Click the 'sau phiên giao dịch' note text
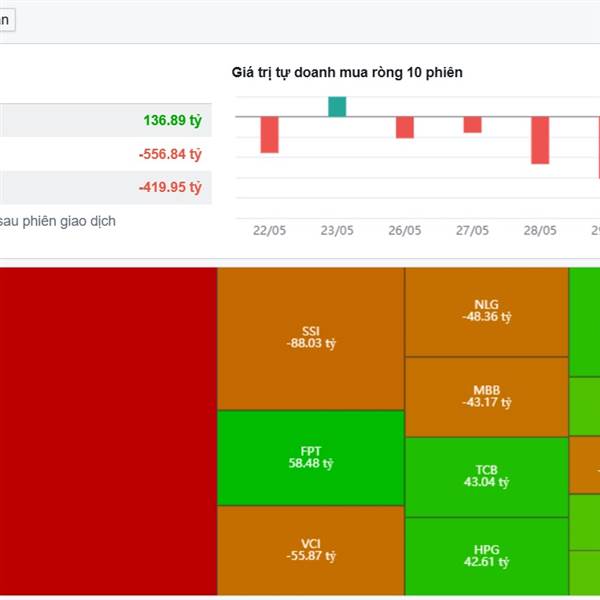Screen dimensions: 600x600 click(x=57, y=221)
